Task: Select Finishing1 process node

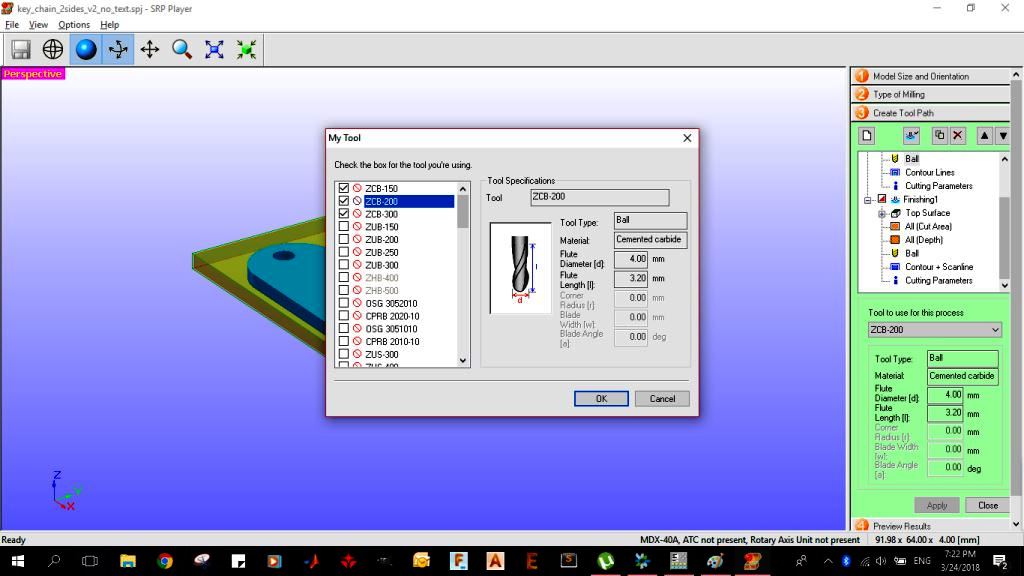Action: tap(920, 200)
